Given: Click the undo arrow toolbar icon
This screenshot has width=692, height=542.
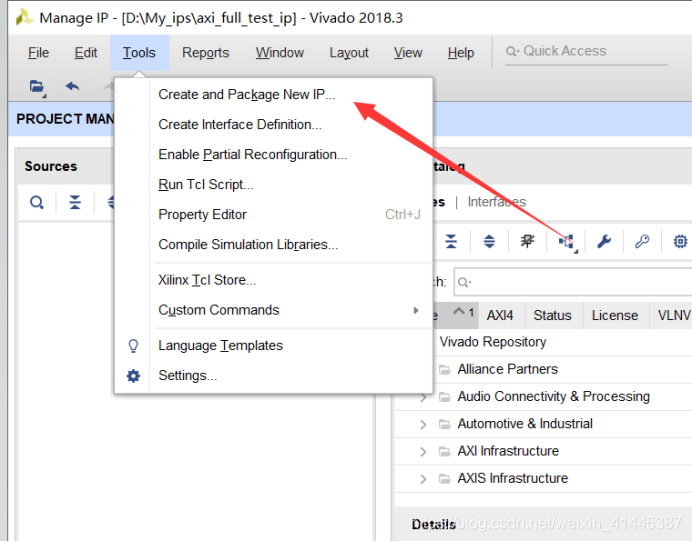Looking at the screenshot, I should pos(72,86).
